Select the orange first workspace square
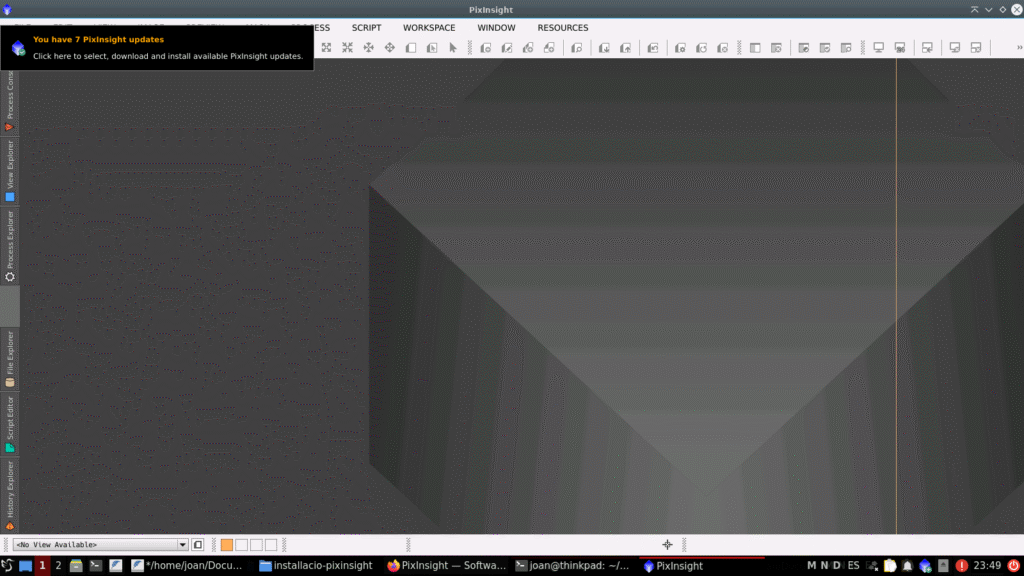Image resolution: width=1024 pixels, height=576 pixels. click(x=227, y=545)
